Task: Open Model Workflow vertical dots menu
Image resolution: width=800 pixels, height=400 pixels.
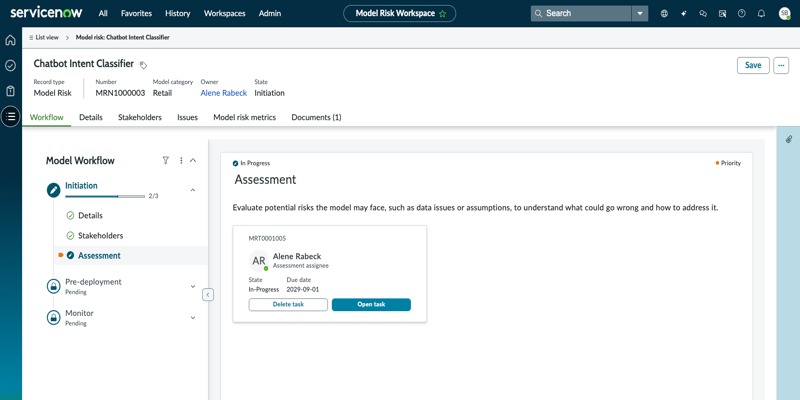Action: coord(181,160)
